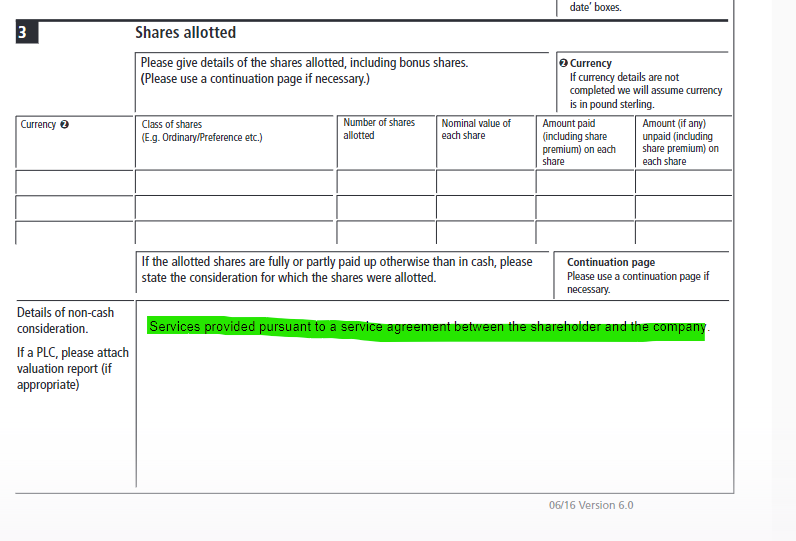This screenshot has width=796, height=541.
Task: Click the 'Continuation page' heading
Action: [611, 263]
